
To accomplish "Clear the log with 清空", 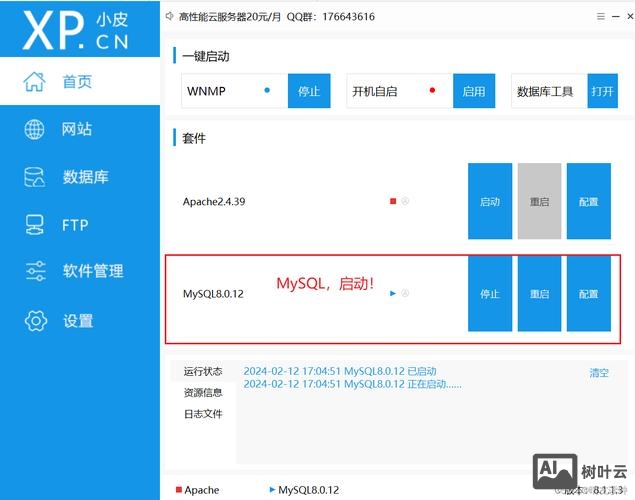I will click(x=599, y=373).
